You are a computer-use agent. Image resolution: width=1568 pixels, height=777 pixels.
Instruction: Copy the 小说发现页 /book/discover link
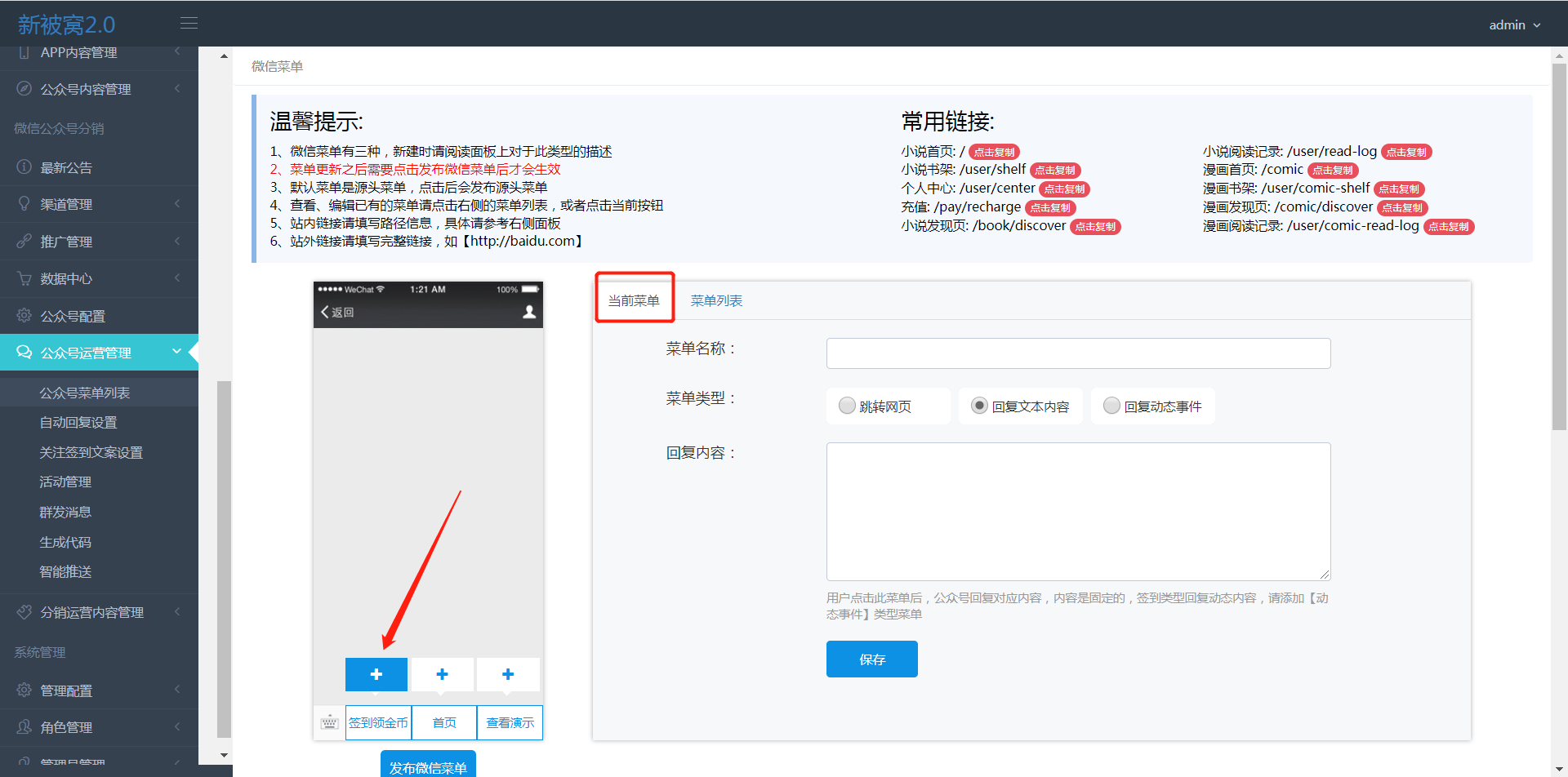(1095, 227)
